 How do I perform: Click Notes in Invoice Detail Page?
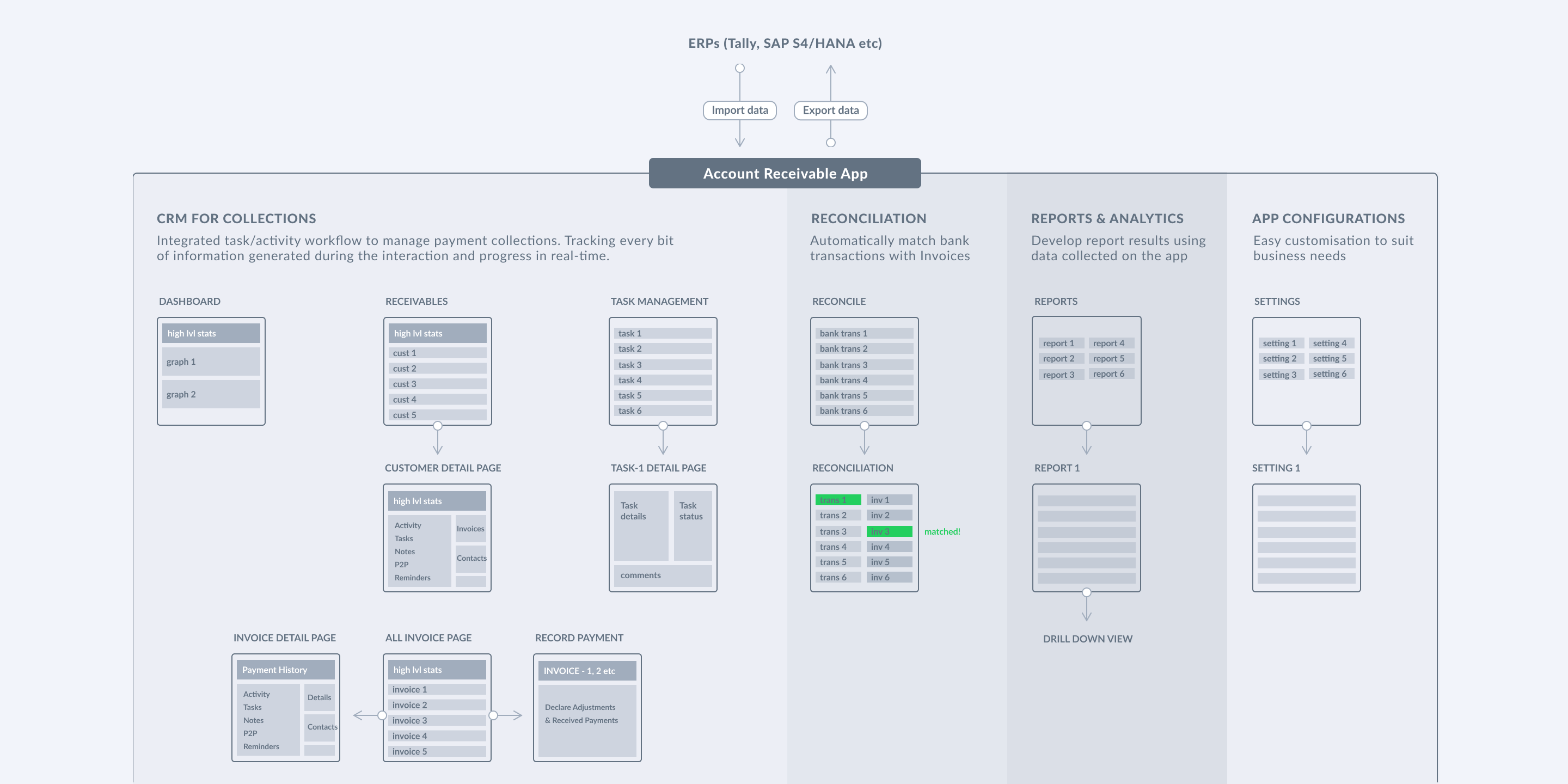(x=253, y=720)
